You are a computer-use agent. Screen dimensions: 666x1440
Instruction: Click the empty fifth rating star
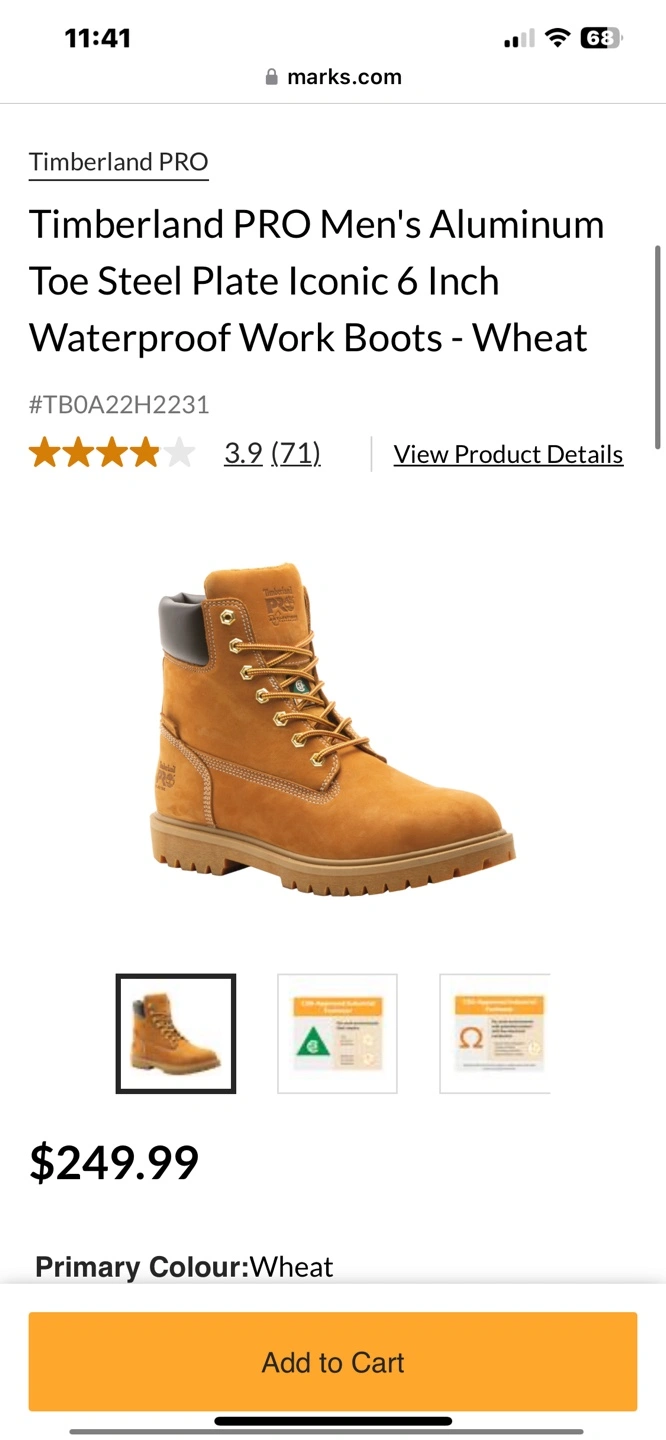coord(179,453)
